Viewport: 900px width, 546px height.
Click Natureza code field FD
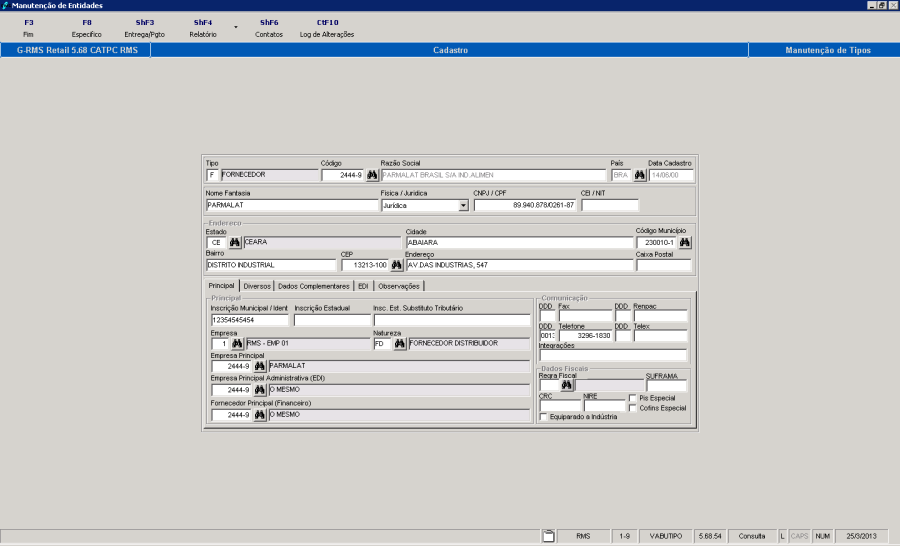(382, 343)
